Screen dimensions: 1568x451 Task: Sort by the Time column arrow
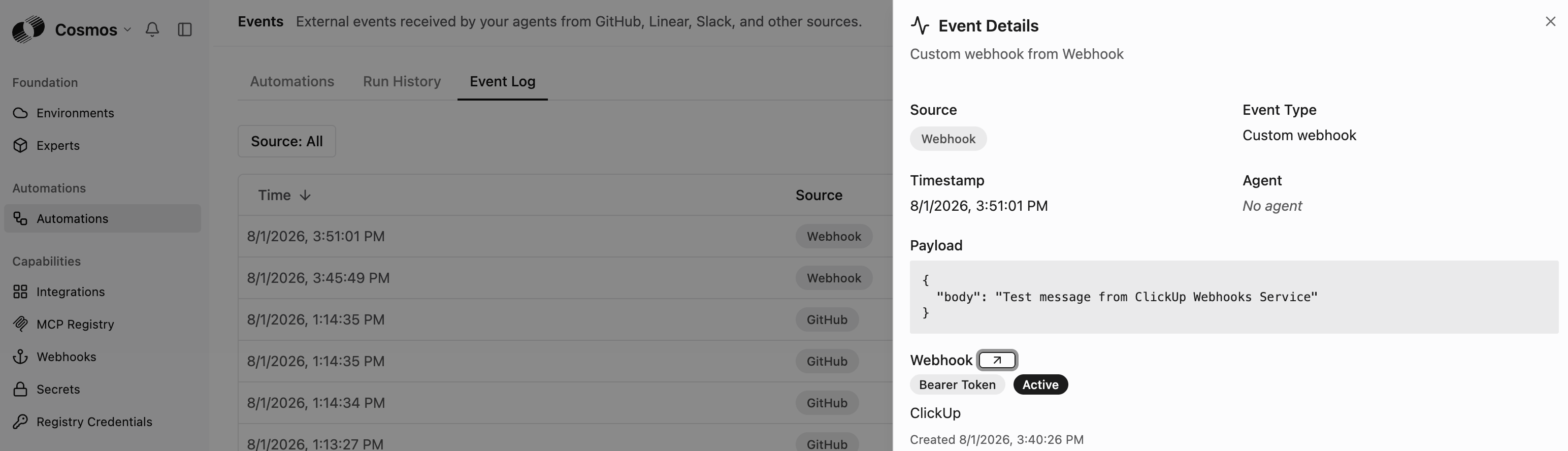coord(305,195)
